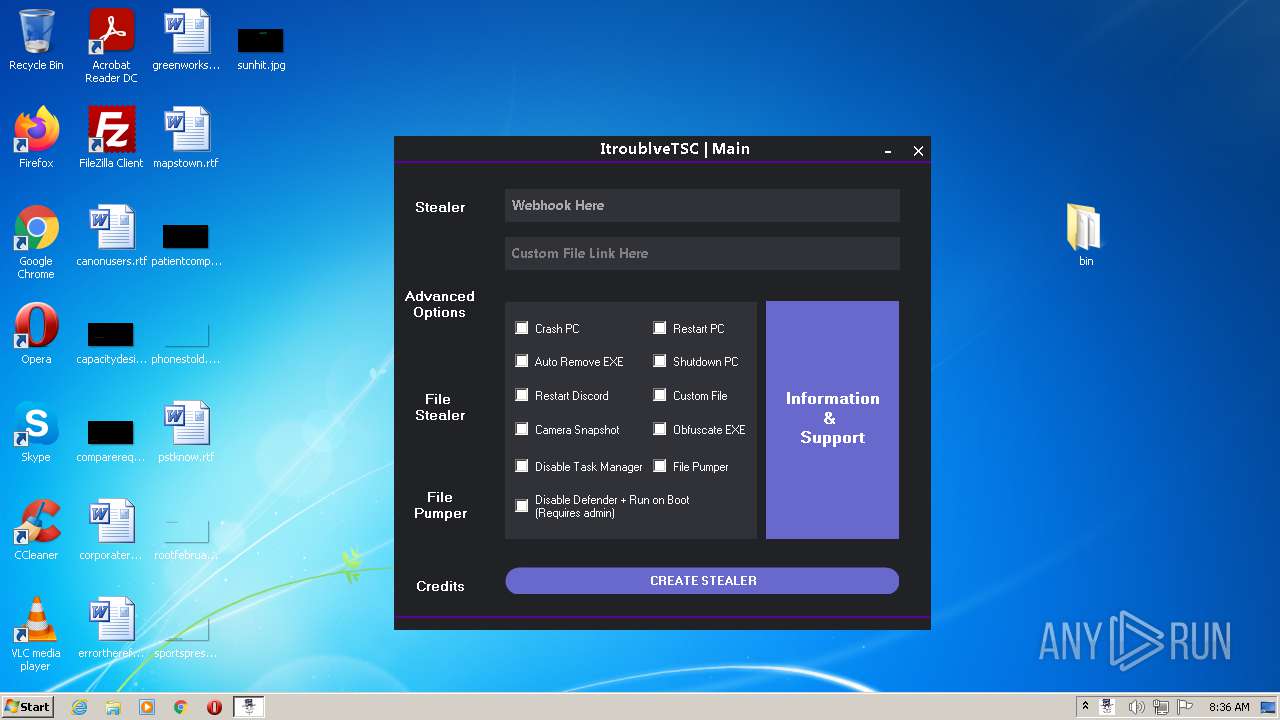Screen dimensions: 1280x720
Task: Open the Windows Start menu
Action: click(x=28, y=707)
